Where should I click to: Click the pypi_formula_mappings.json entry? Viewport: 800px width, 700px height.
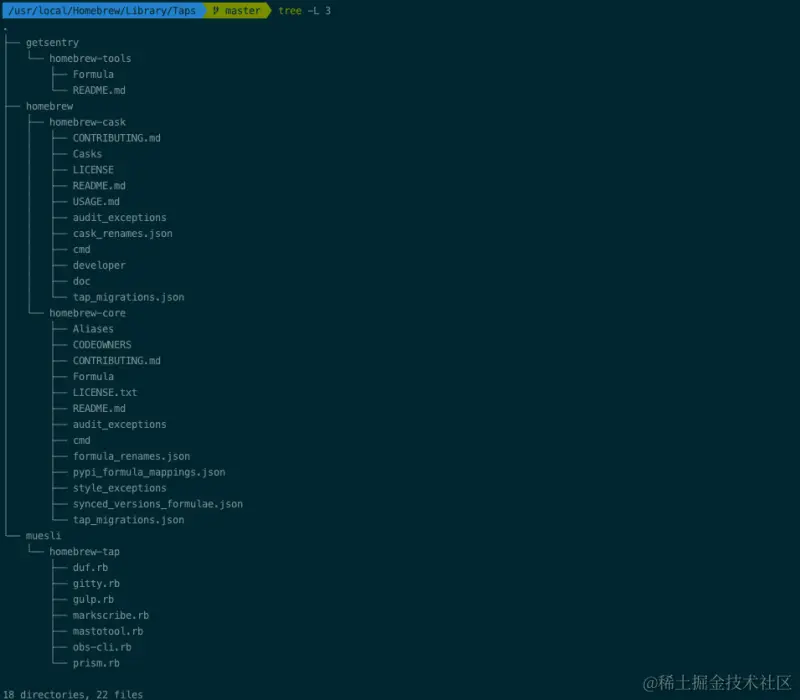click(149, 472)
